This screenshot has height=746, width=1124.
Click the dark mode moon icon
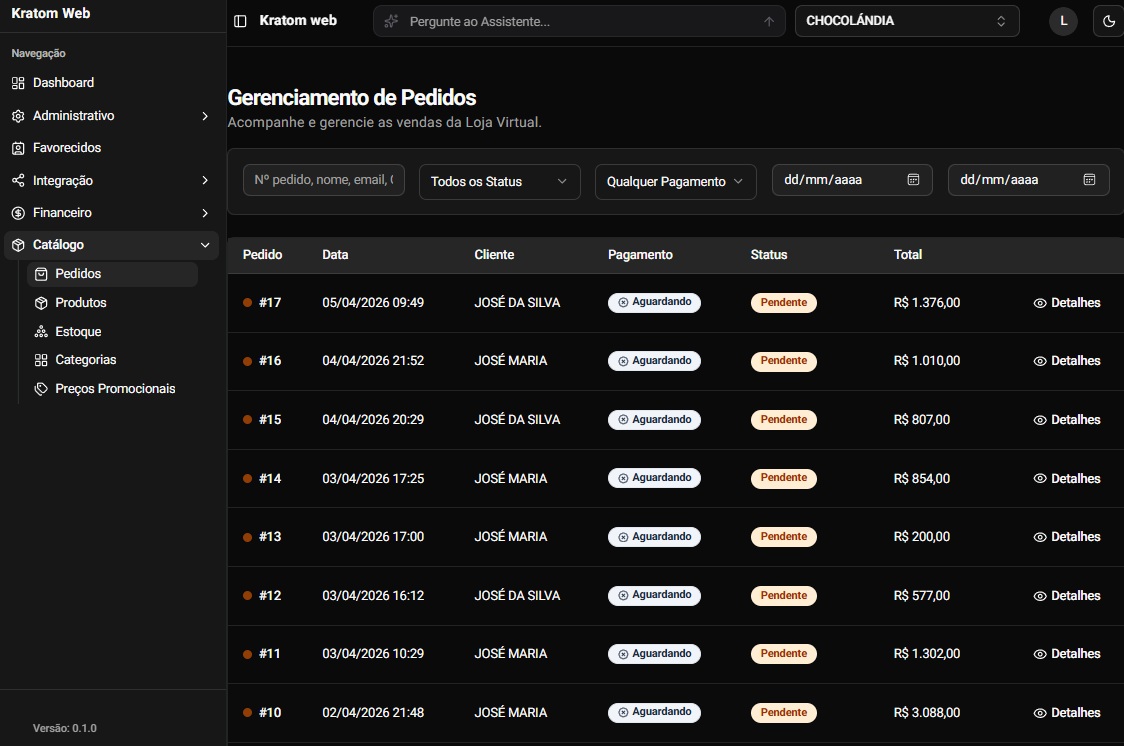pyautogui.click(x=1109, y=21)
